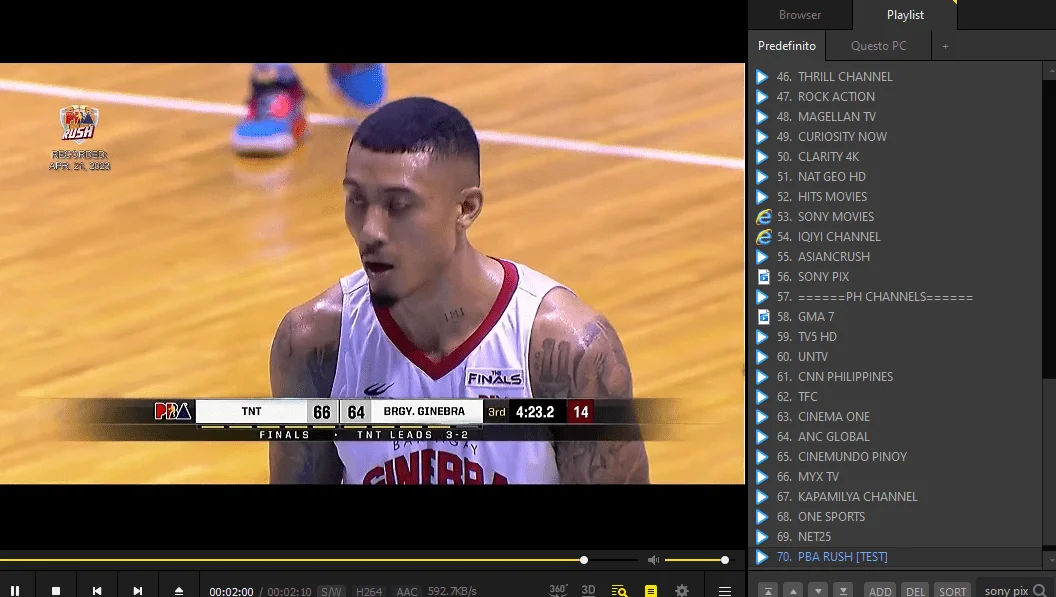
Task: Stop the video playback
Action: (56, 590)
